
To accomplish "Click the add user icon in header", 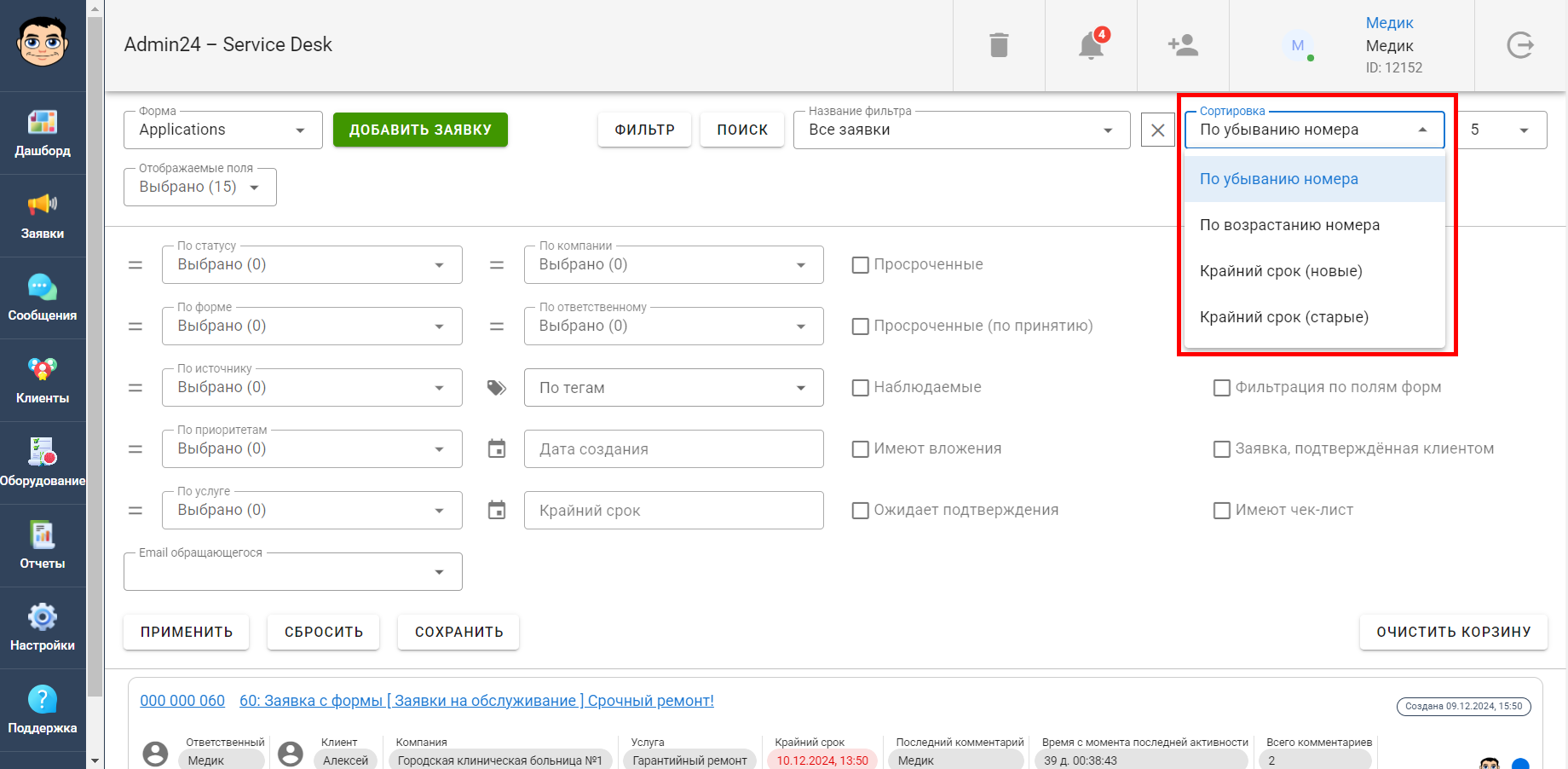I will point(1183,45).
